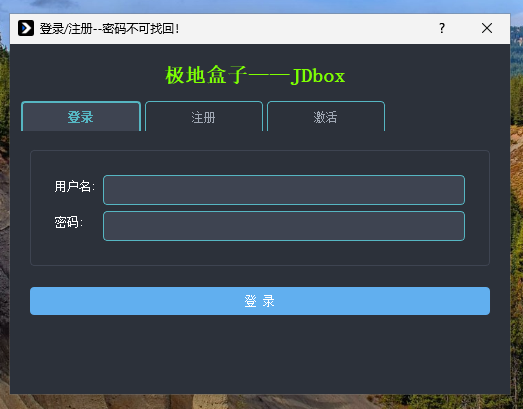Focus the 密码 input field
Image resolution: width=523 pixels, height=409 pixels.
284,226
